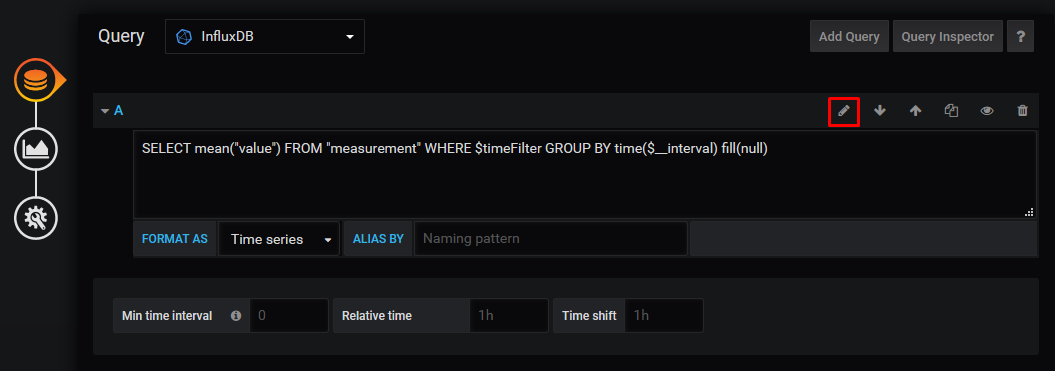Screen dimensions: 1055x371
Task: Show info for Min time interval
Action: 235,315
